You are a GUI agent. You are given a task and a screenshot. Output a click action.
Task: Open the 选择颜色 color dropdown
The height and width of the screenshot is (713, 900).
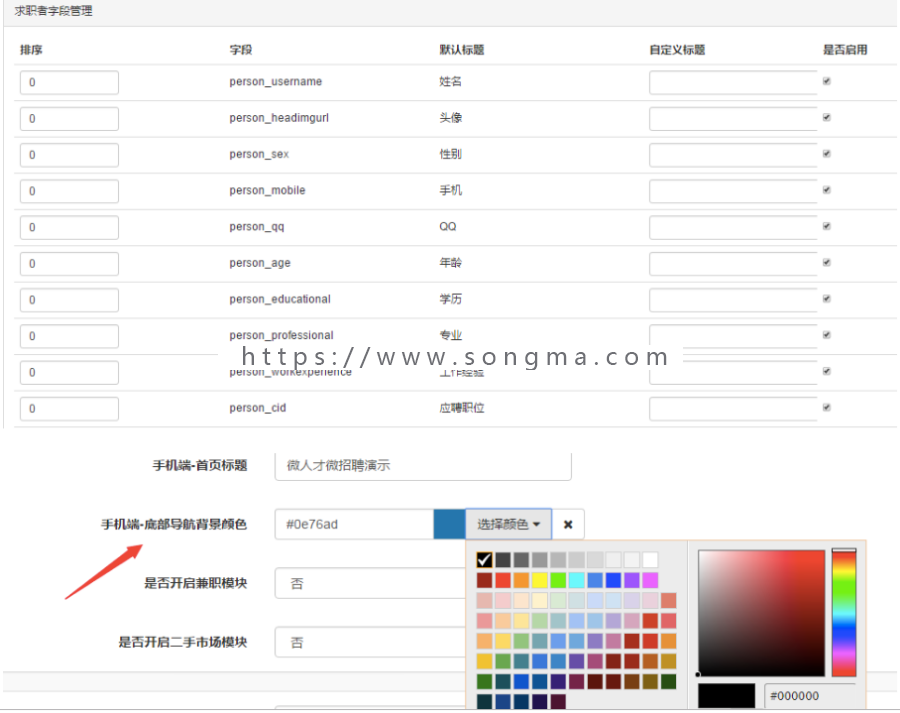click(x=509, y=524)
